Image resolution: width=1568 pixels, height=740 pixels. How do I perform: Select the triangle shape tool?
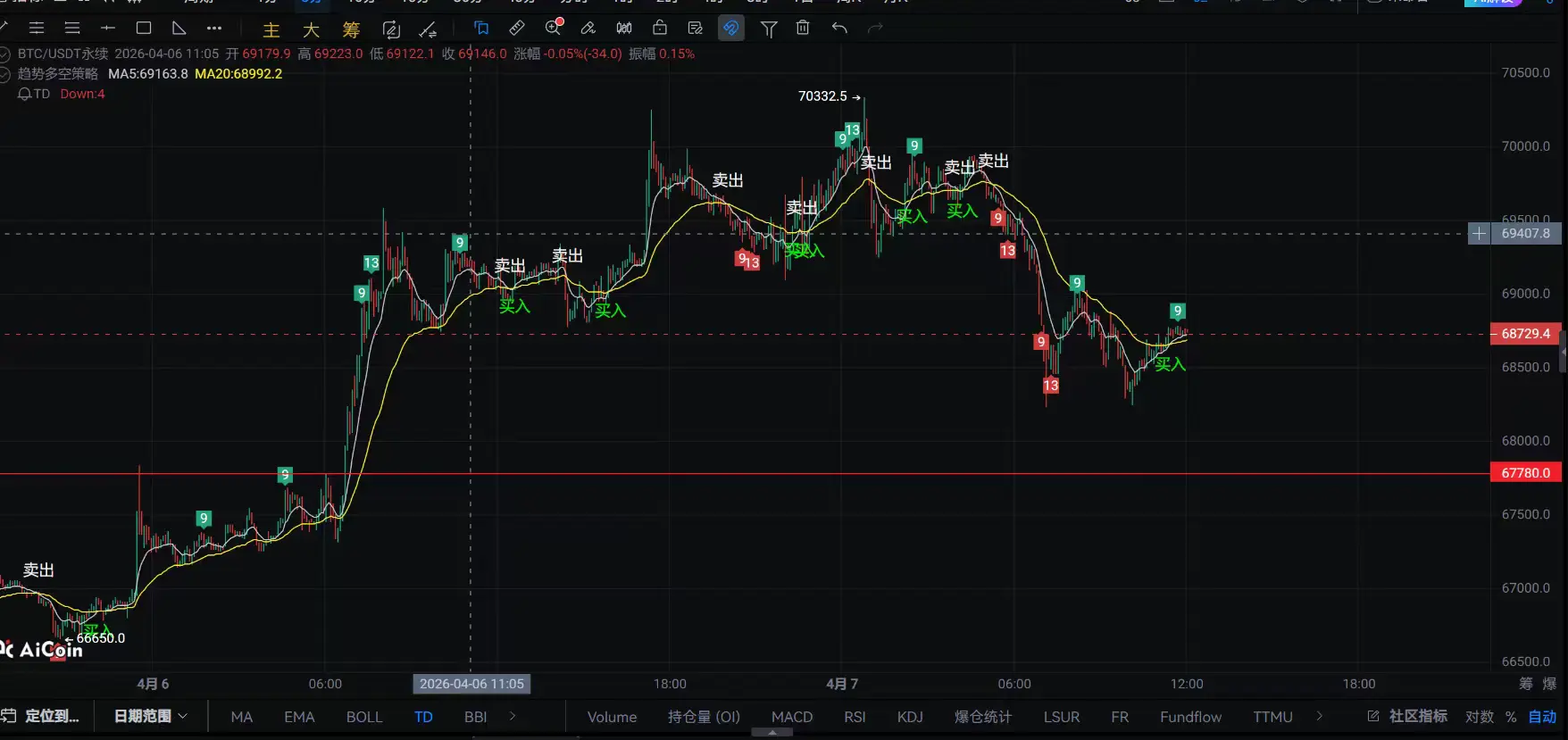pyautogui.click(x=179, y=29)
